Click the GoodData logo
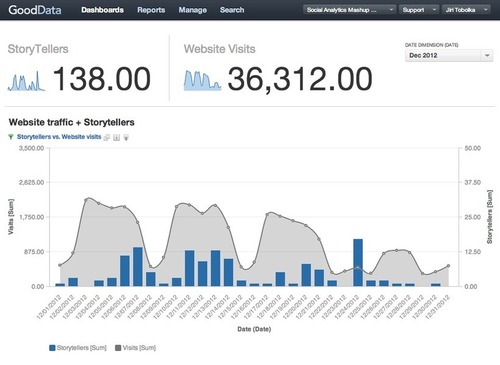The height and width of the screenshot is (365, 500). pos(35,10)
